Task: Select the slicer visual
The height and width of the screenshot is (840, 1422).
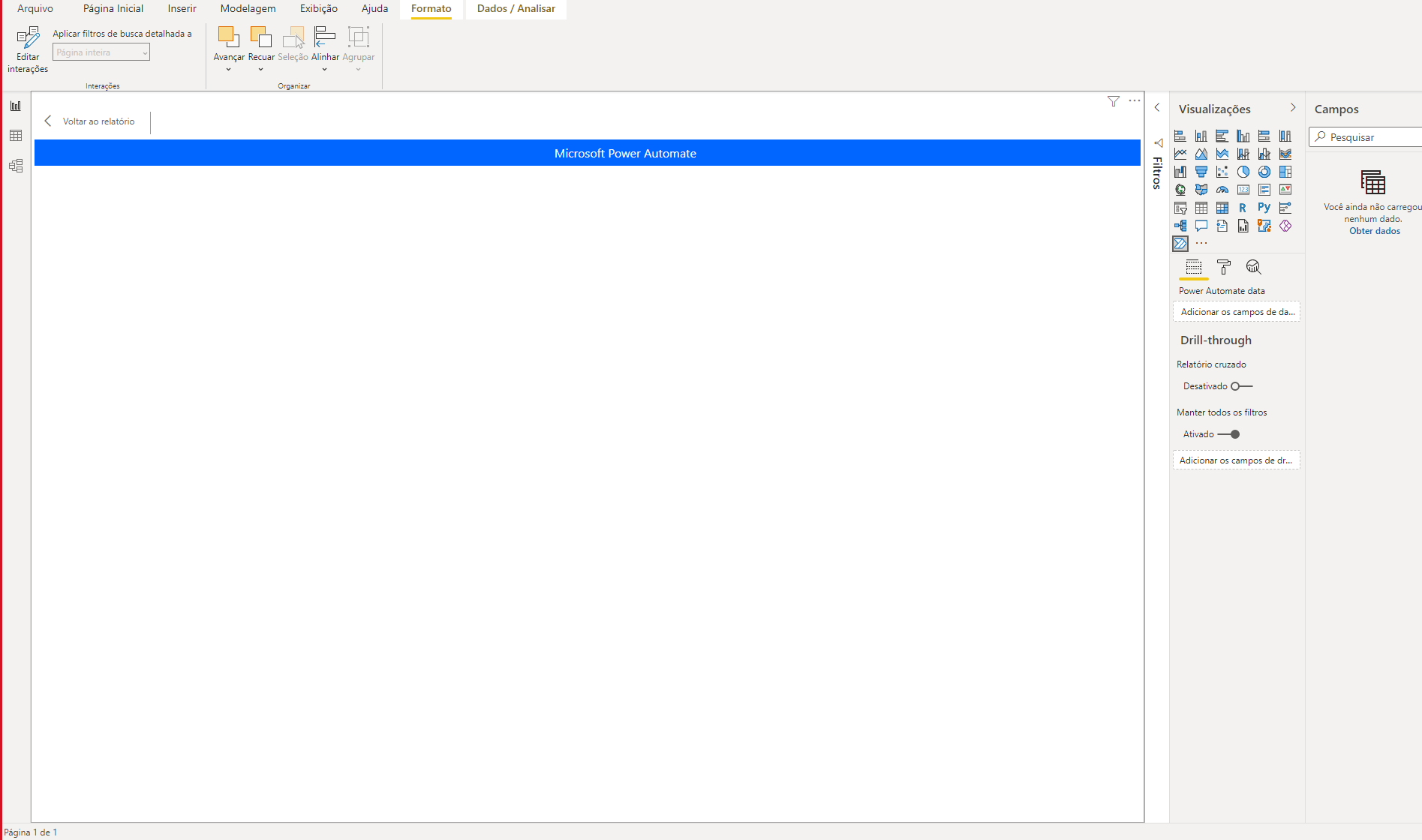Action: [x=1180, y=208]
